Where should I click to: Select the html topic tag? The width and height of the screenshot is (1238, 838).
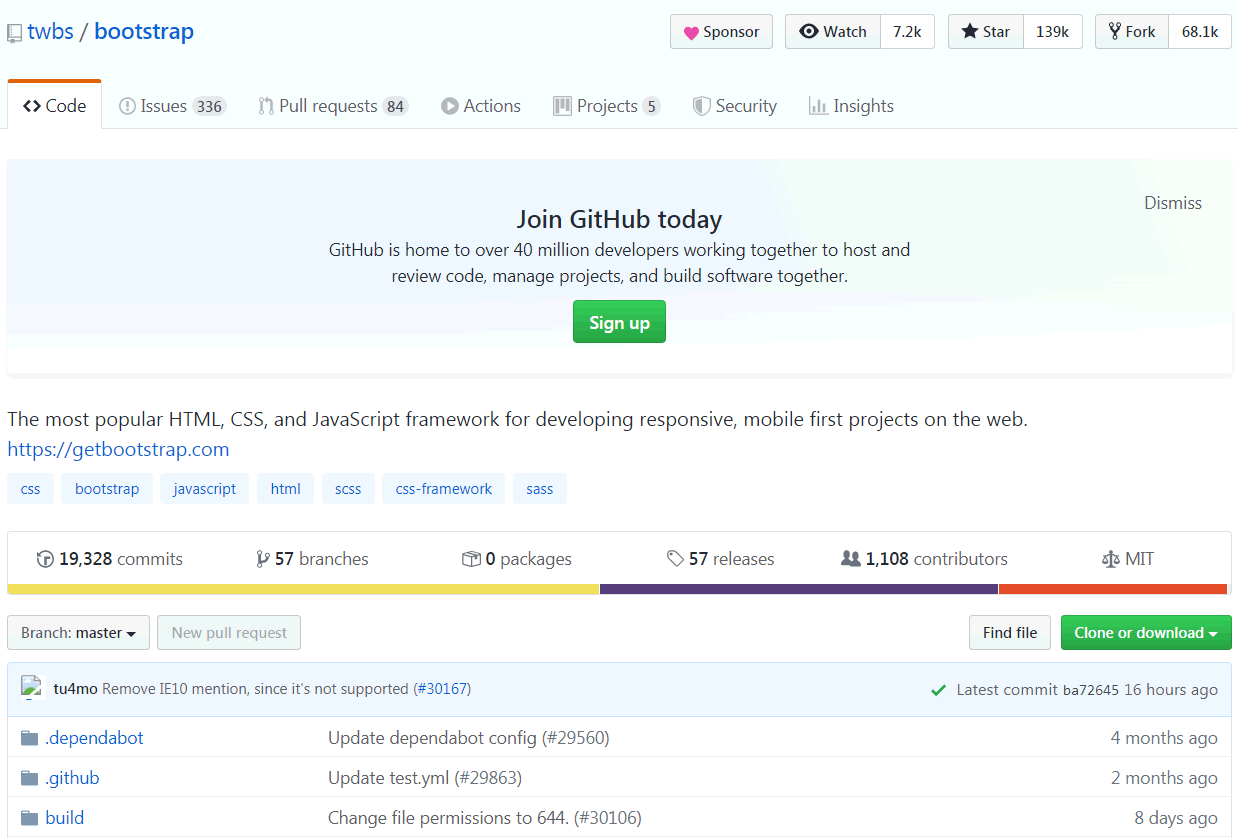[285, 489]
